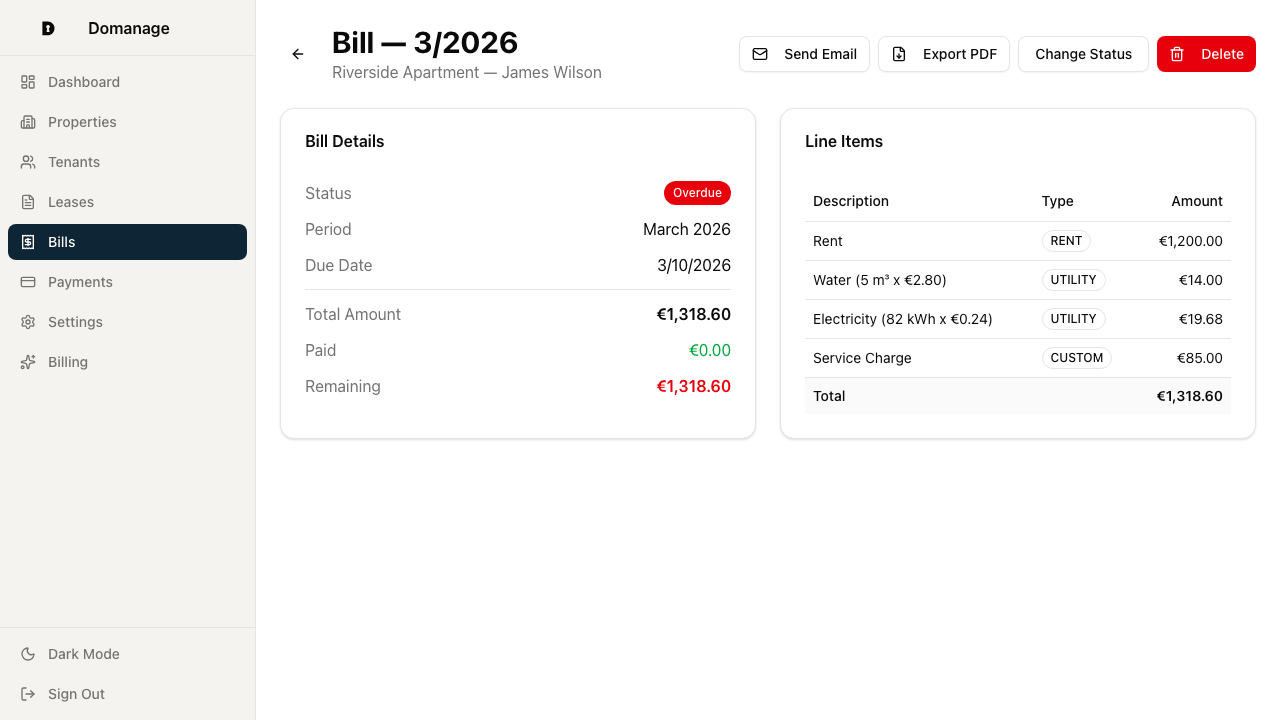
Task: Toggle Dark Mode
Action: pyautogui.click(x=84, y=654)
